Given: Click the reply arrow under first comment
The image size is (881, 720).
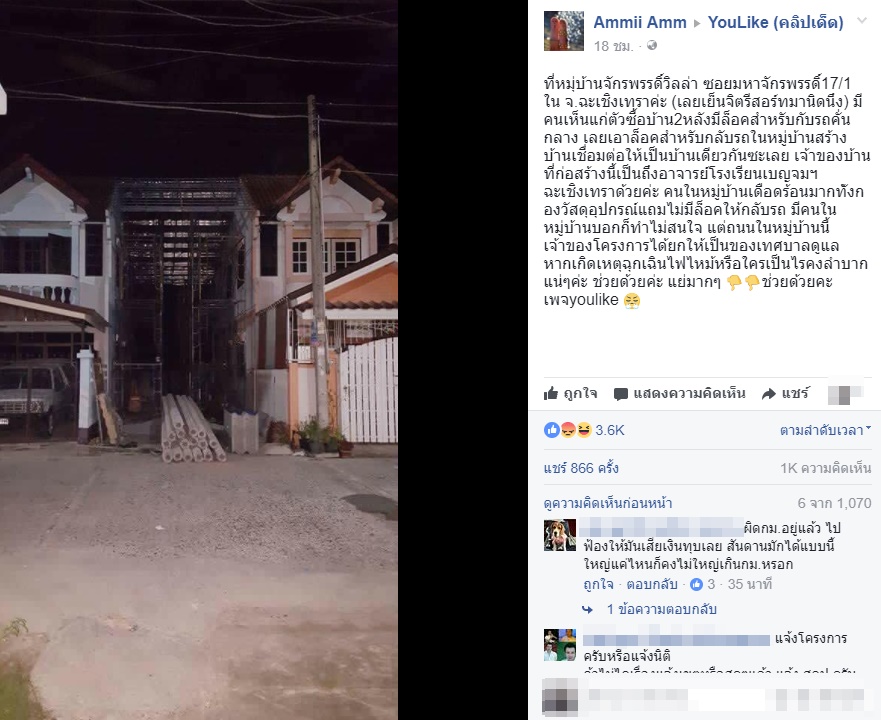Looking at the screenshot, I should (588, 609).
